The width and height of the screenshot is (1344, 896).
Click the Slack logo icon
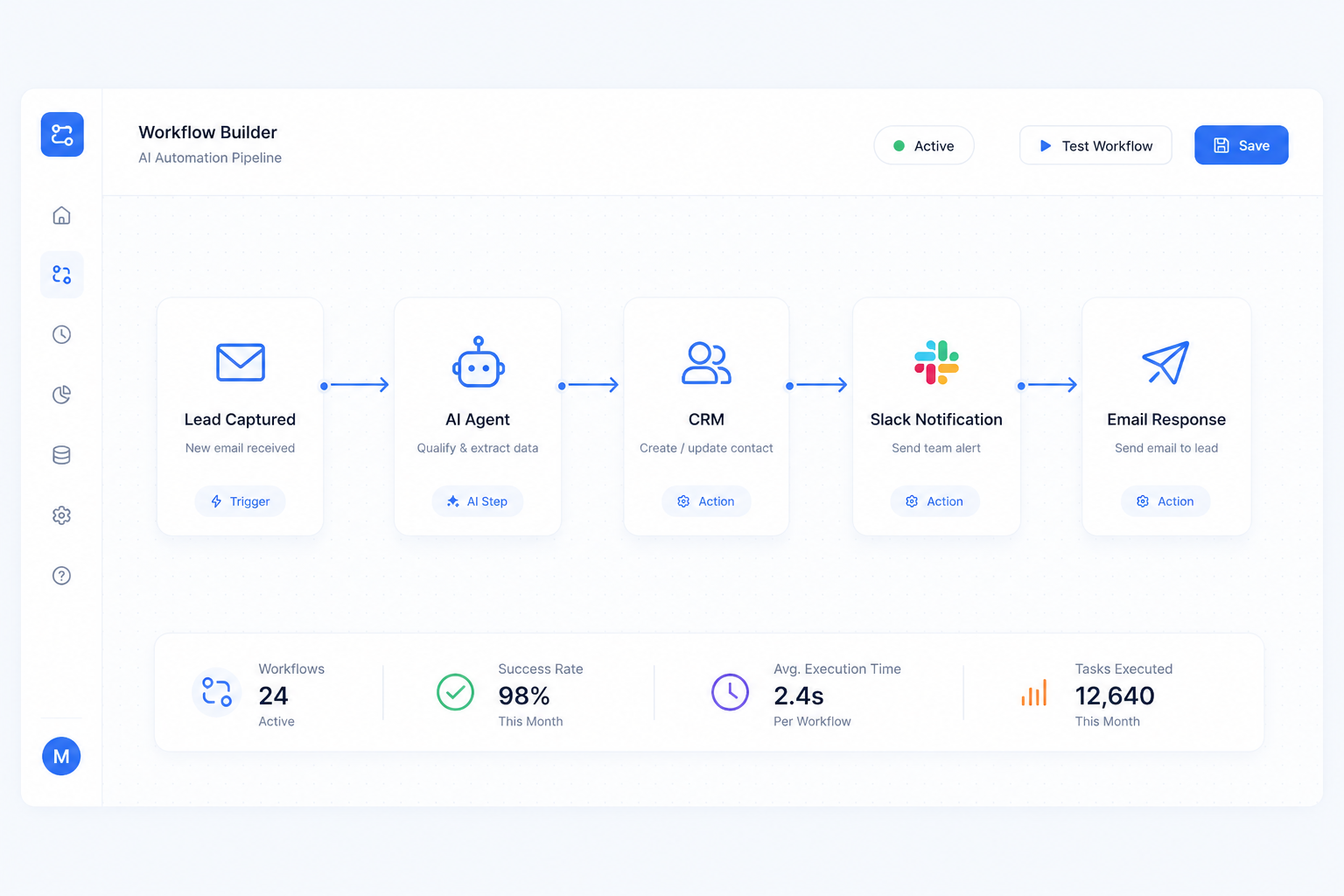936,362
